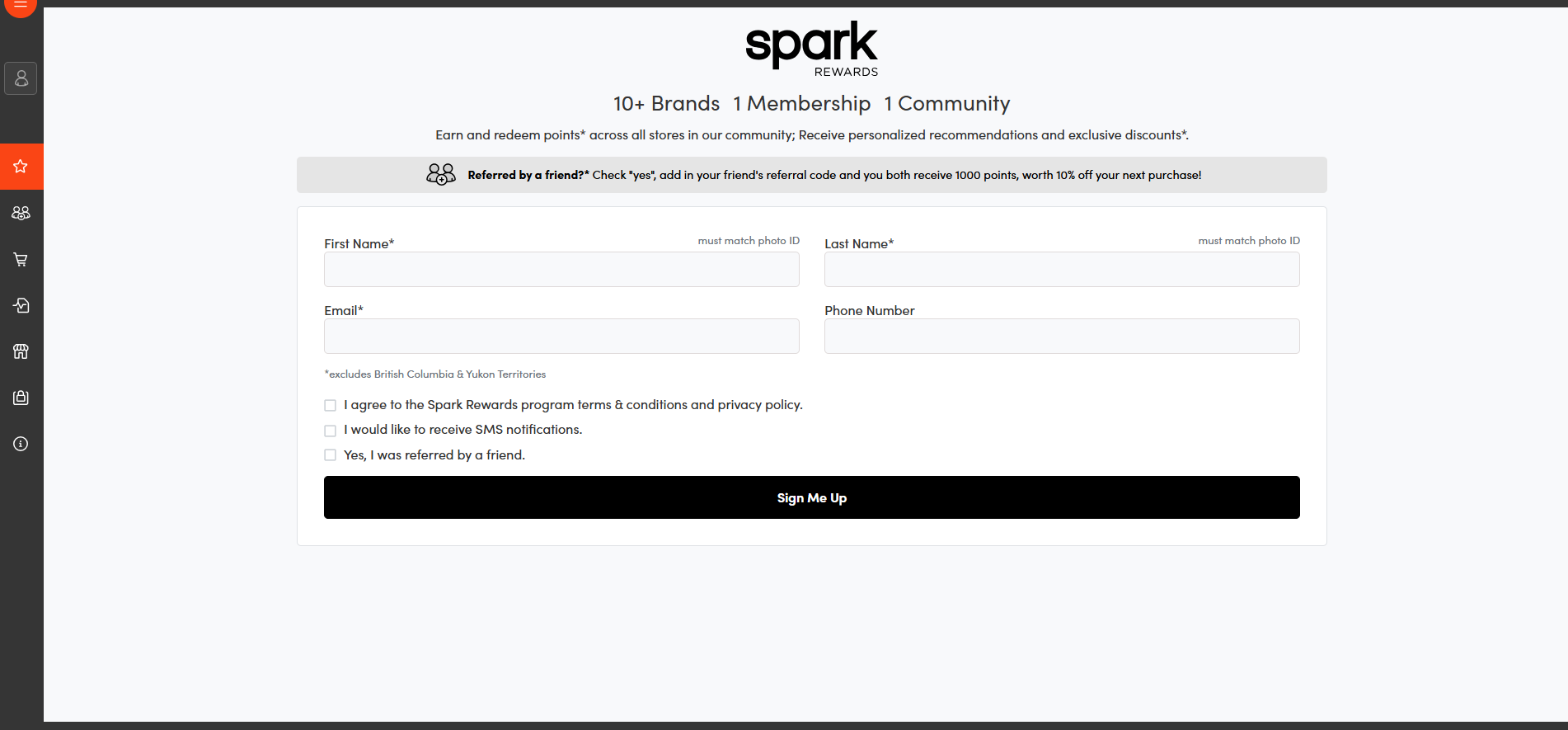Screen dimensions: 1568x730
Task: Open the shopping cart icon in sidebar
Action: click(x=21, y=259)
